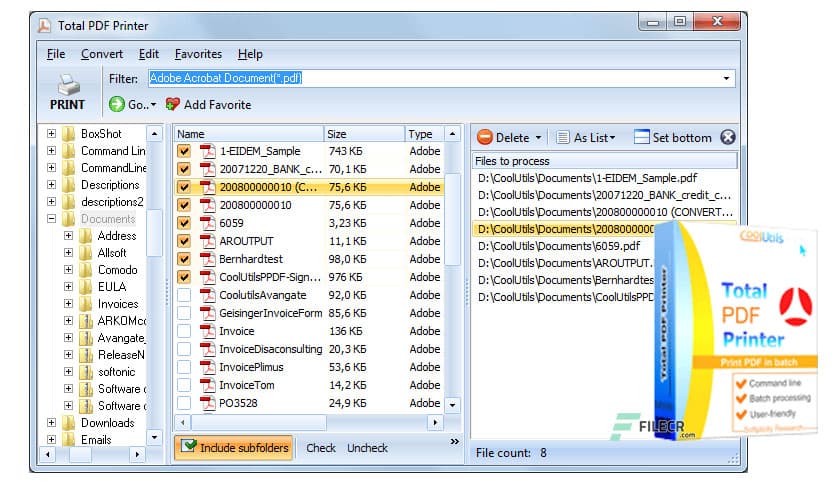This screenshot has height=484, width=836.
Task: Select the Allsoft folder in tree
Action: pyautogui.click(x=112, y=253)
